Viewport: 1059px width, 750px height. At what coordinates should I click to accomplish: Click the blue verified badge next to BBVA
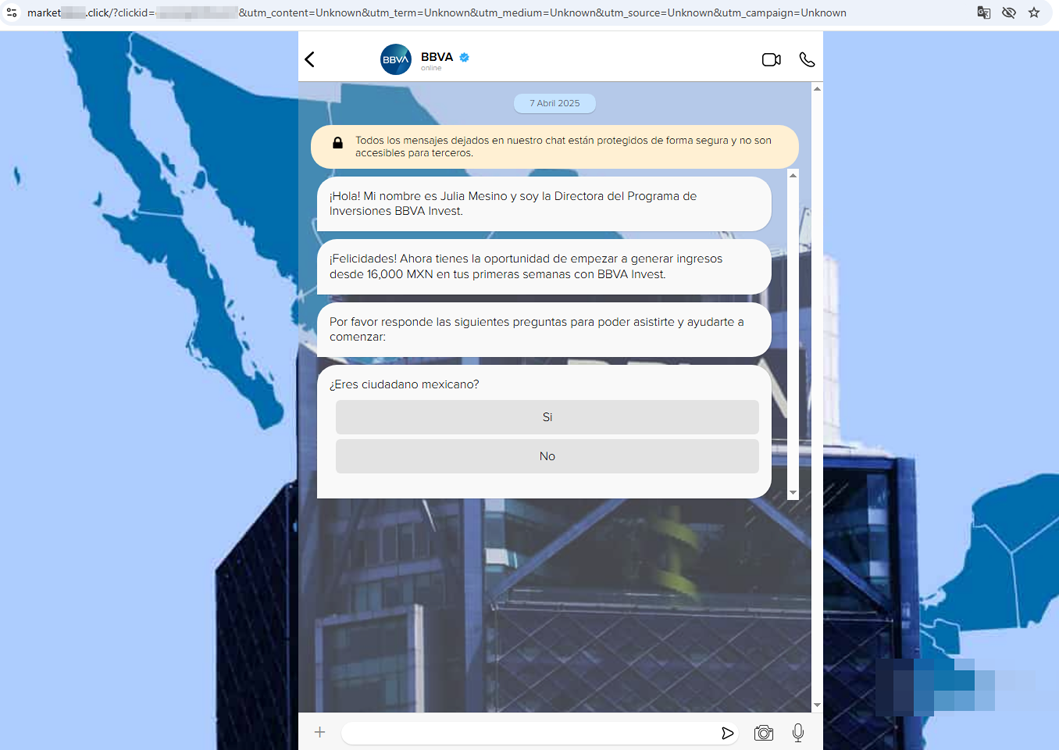click(462, 57)
